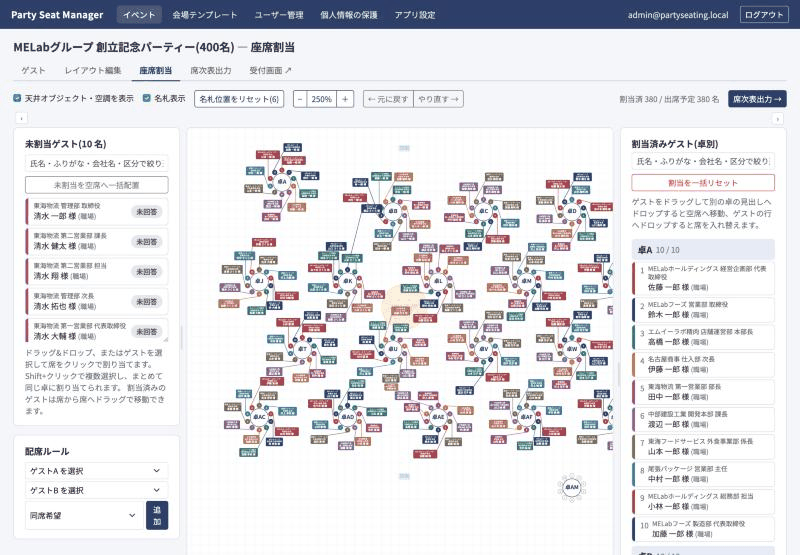This screenshot has width=800, height=555.
Task: Switch to the 席次表出力 tab
Action: point(211,70)
